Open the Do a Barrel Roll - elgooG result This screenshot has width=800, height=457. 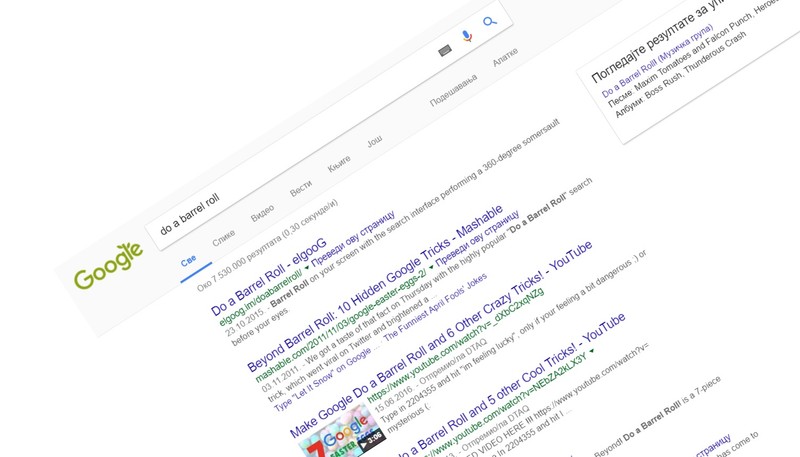[x=268, y=277]
